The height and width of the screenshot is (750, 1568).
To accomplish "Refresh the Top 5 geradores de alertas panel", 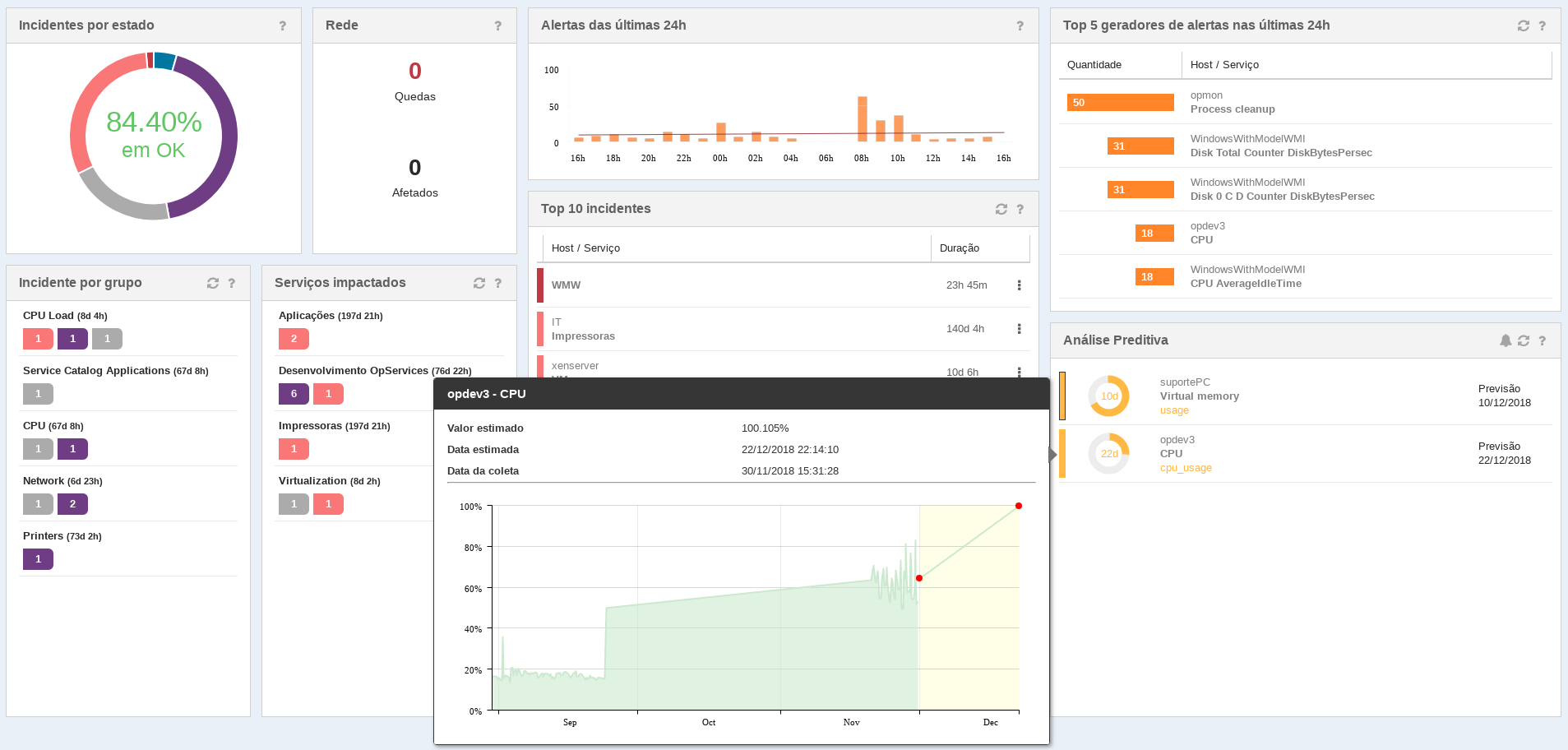I will coord(1524,25).
